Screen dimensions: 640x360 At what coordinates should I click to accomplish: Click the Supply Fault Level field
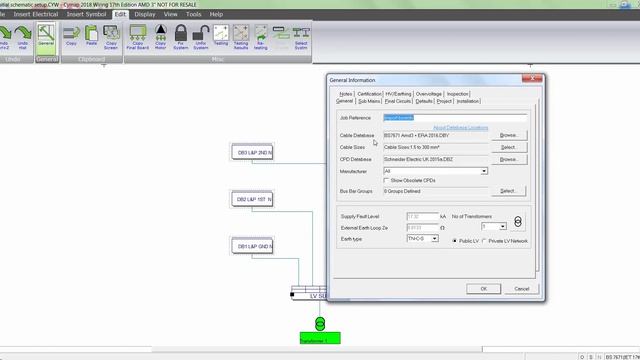point(422,216)
